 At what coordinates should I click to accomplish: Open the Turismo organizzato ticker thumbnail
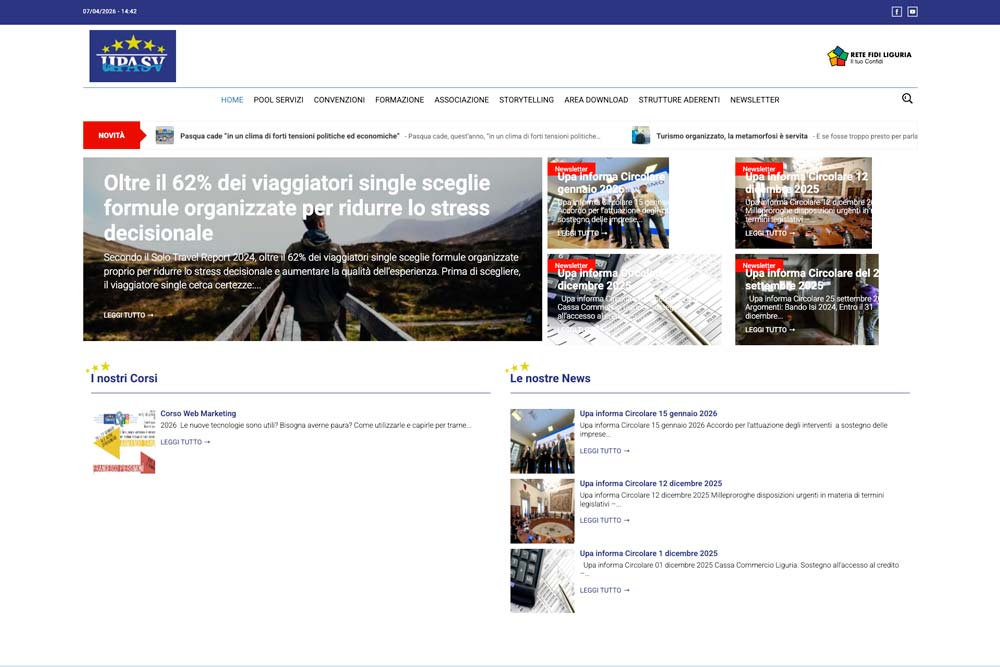(641, 136)
